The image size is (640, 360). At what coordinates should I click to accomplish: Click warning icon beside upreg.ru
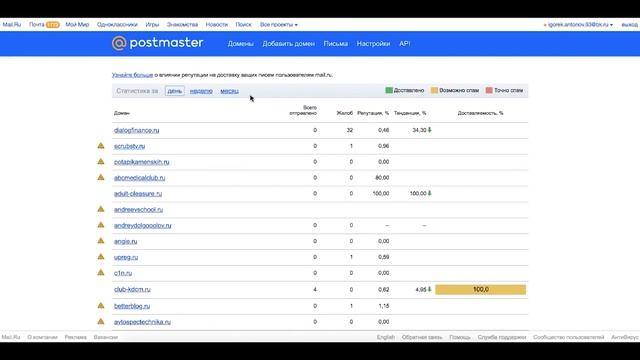pos(101,257)
